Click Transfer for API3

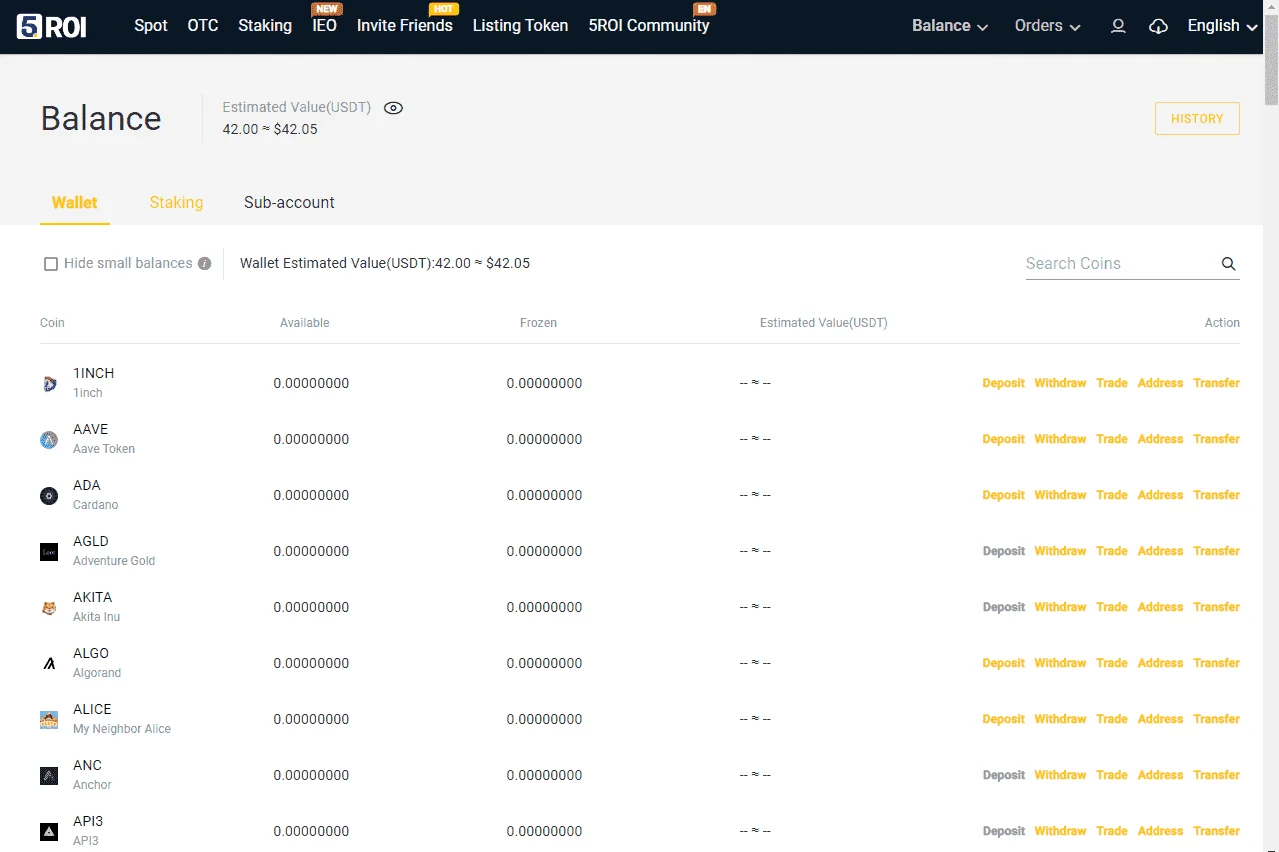click(x=1216, y=831)
